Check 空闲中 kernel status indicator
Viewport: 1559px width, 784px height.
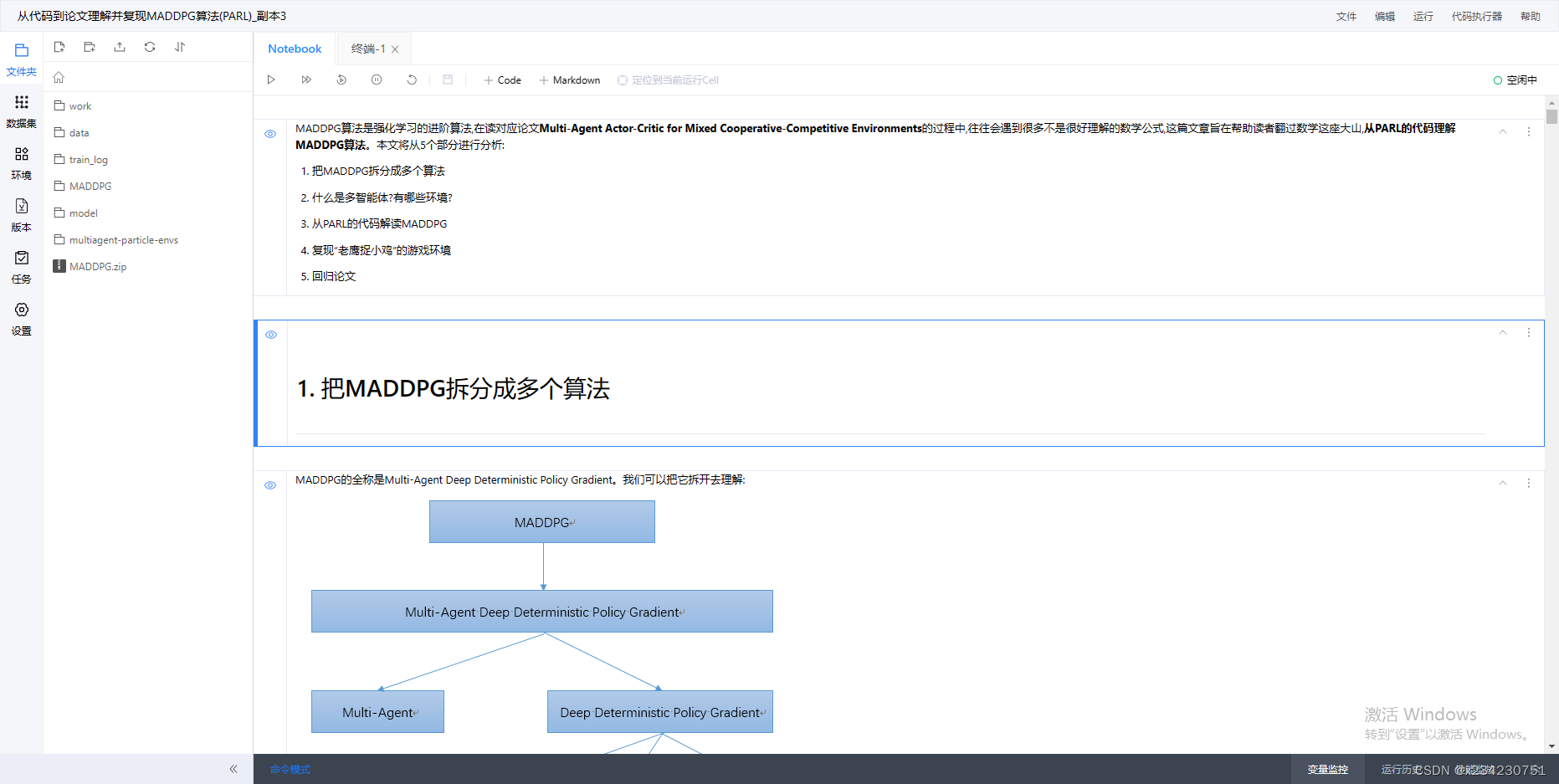coord(1515,79)
